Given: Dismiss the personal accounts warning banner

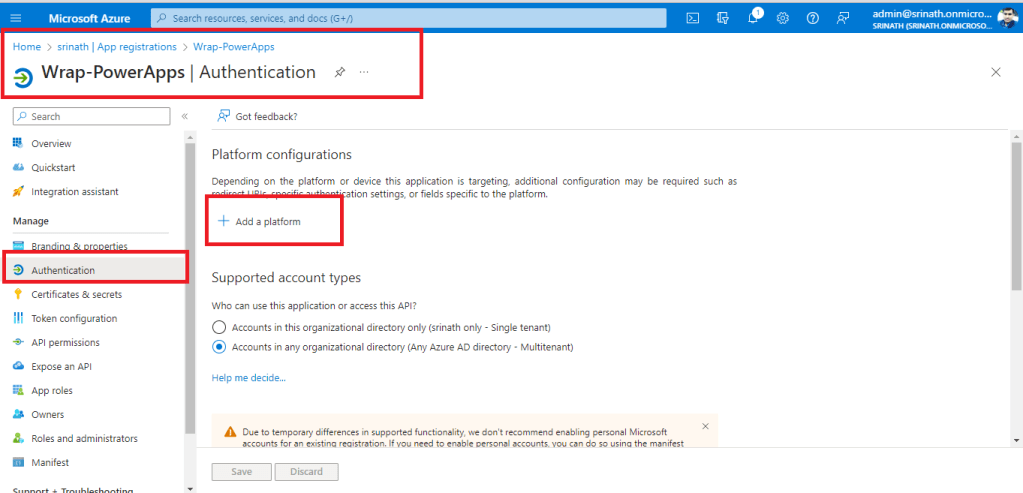Looking at the screenshot, I should click(x=705, y=426).
